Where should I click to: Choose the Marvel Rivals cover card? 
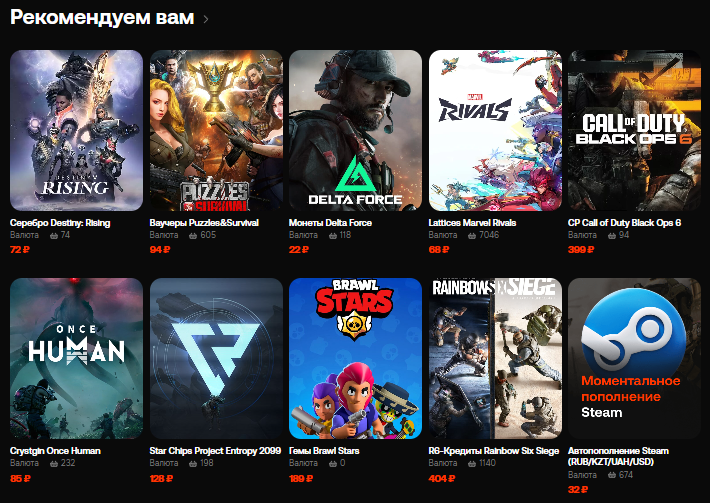[495, 130]
